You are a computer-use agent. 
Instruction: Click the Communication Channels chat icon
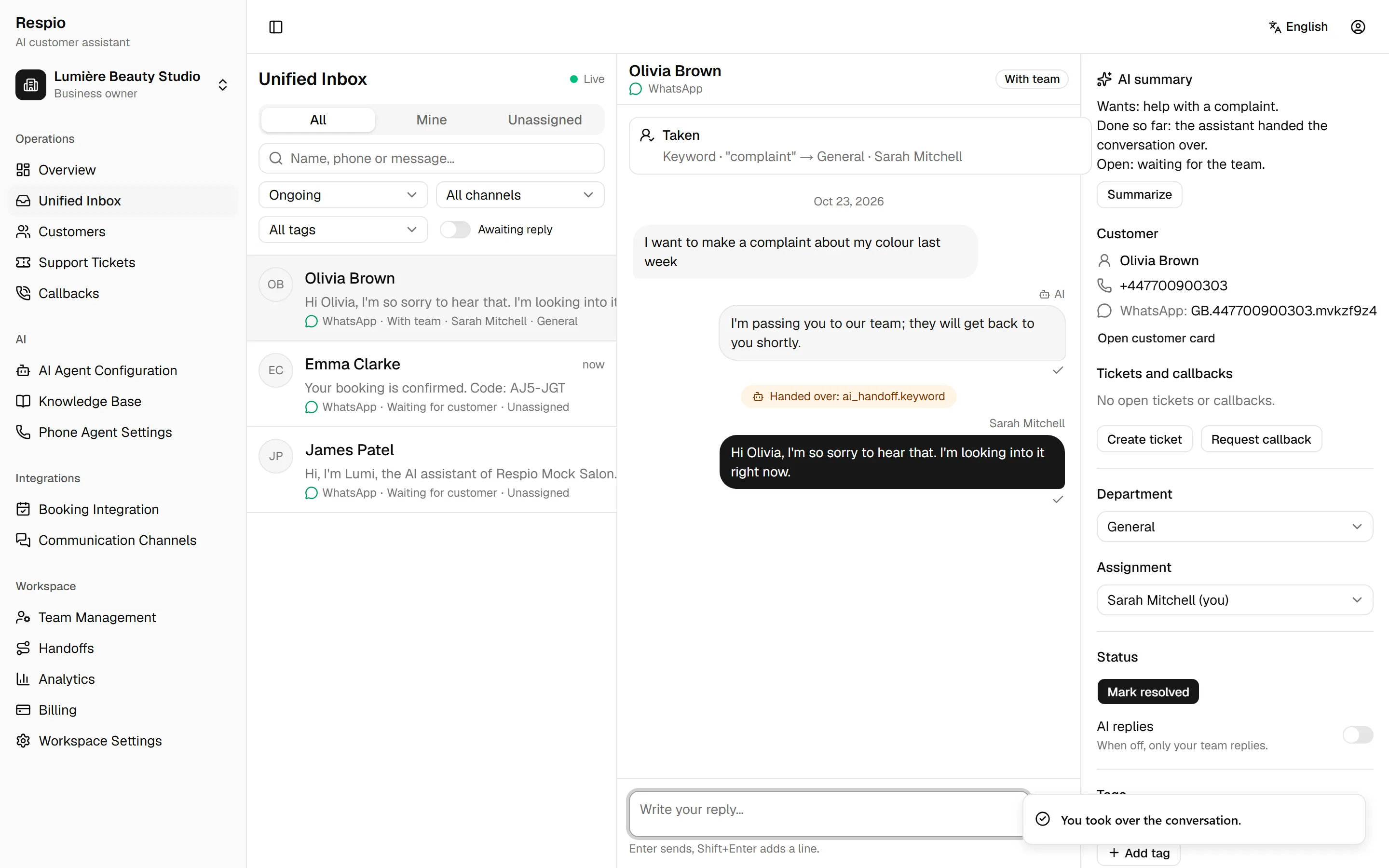(x=23, y=540)
